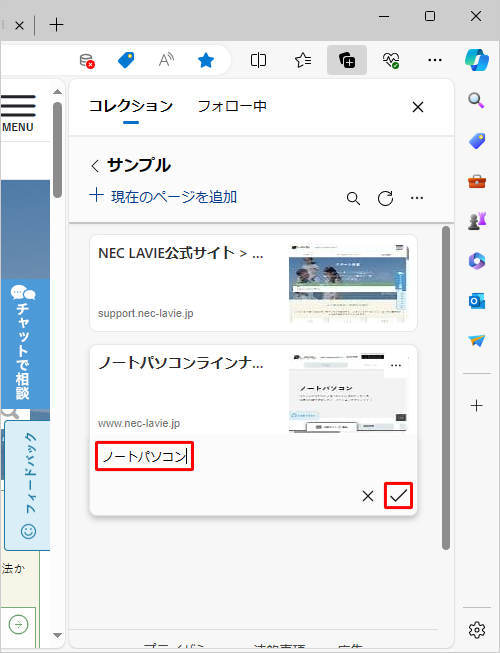
Task: Close the current browser tab
Action: [x=19, y=26]
